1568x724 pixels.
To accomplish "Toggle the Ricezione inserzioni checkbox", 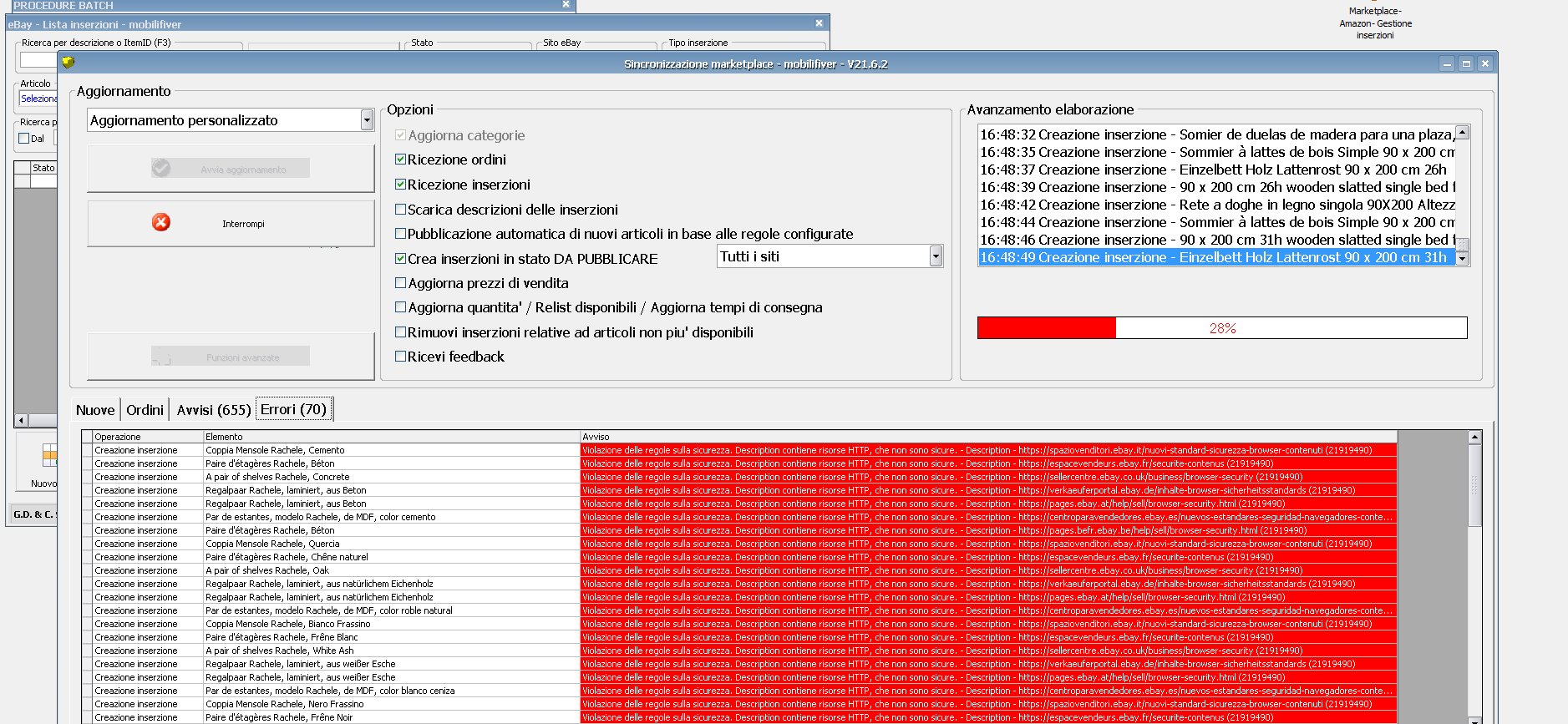I will coord(400,185).
